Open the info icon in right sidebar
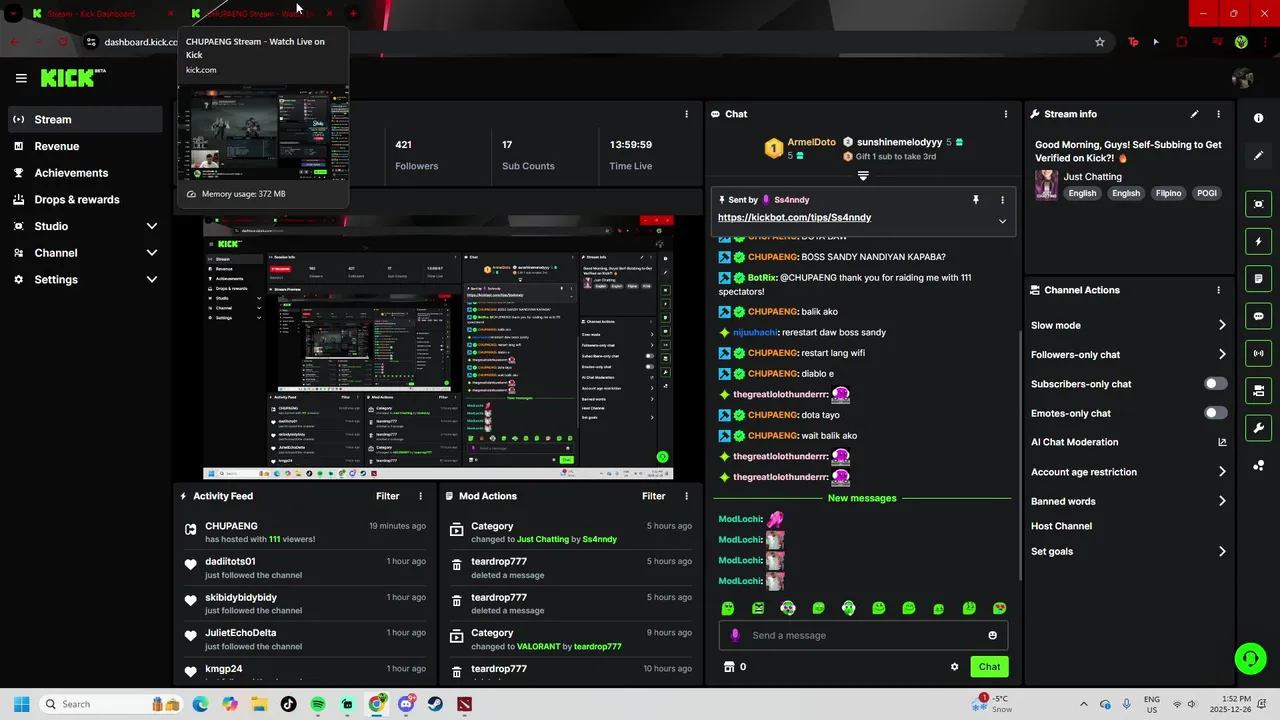The width and height of the screenshot is (1280, 720). click(x=1258, y=118)
